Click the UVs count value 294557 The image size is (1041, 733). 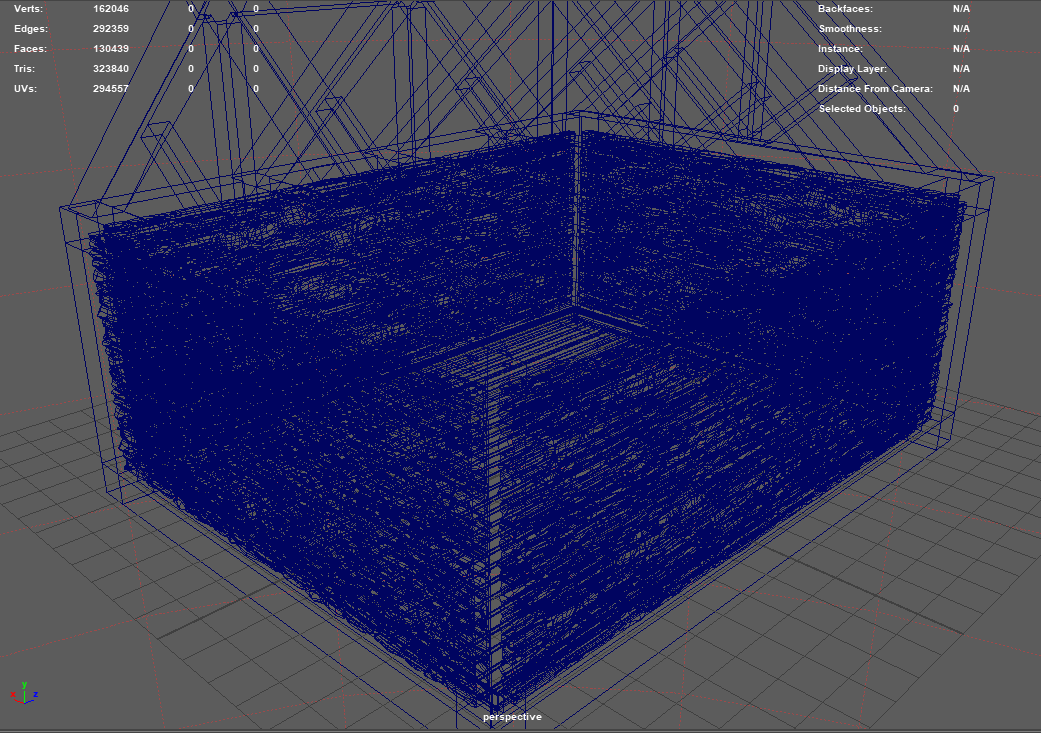(x=110, y=88)
